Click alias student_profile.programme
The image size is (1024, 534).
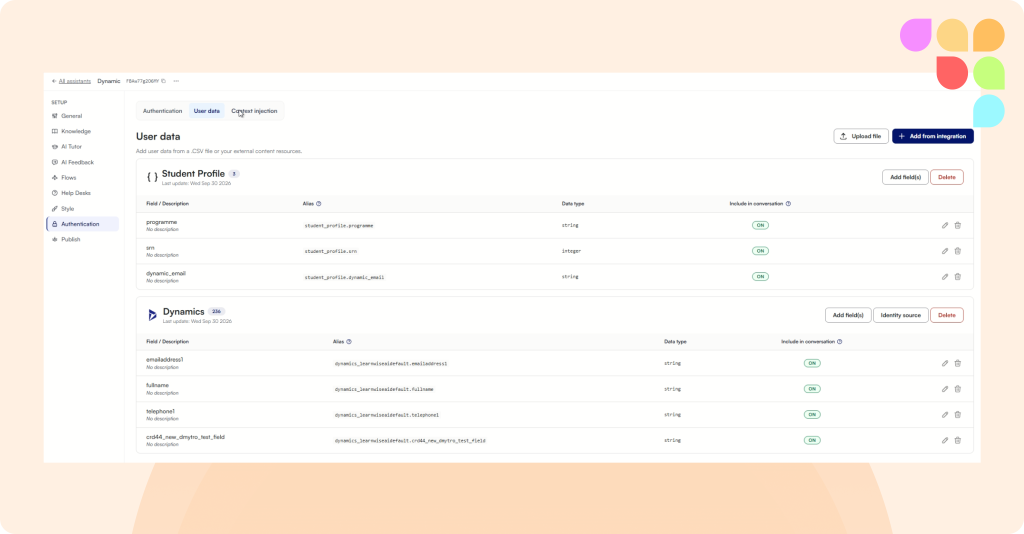339,226
